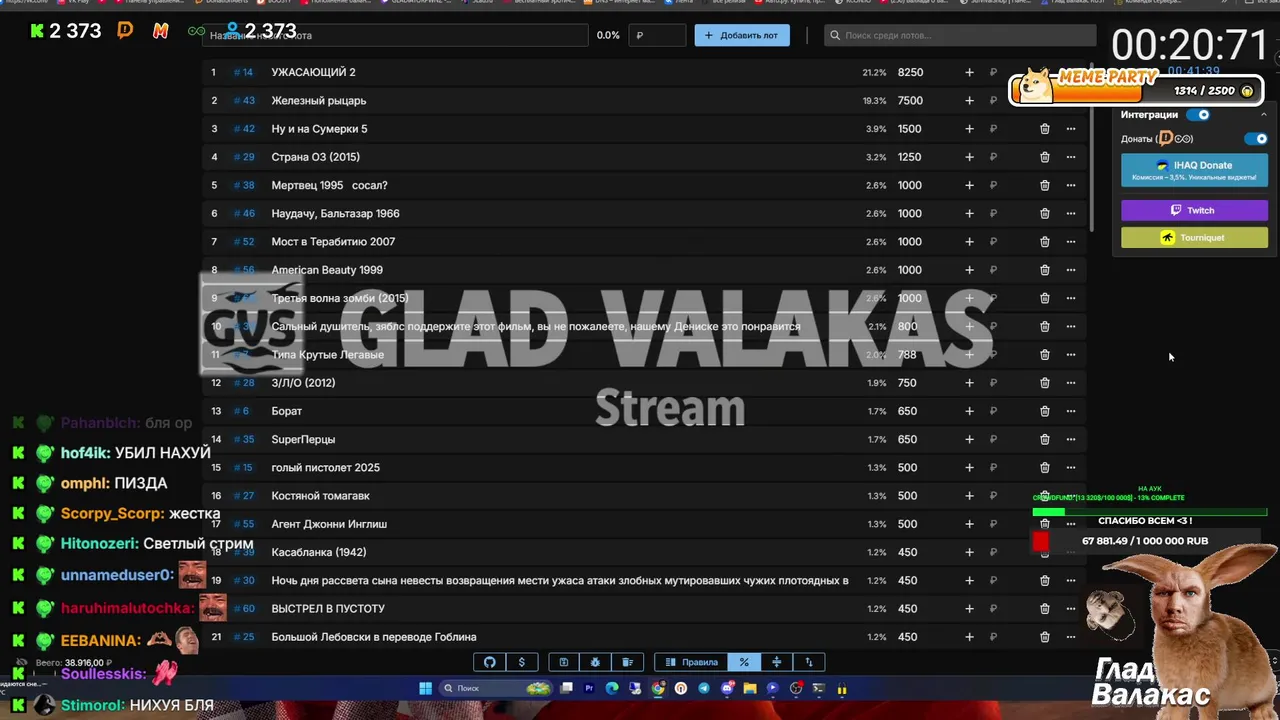Viewport: 1280px width, 720px height.
Task: Connect the IHAQ Donate integration
Action: (x=1194, y=170)
